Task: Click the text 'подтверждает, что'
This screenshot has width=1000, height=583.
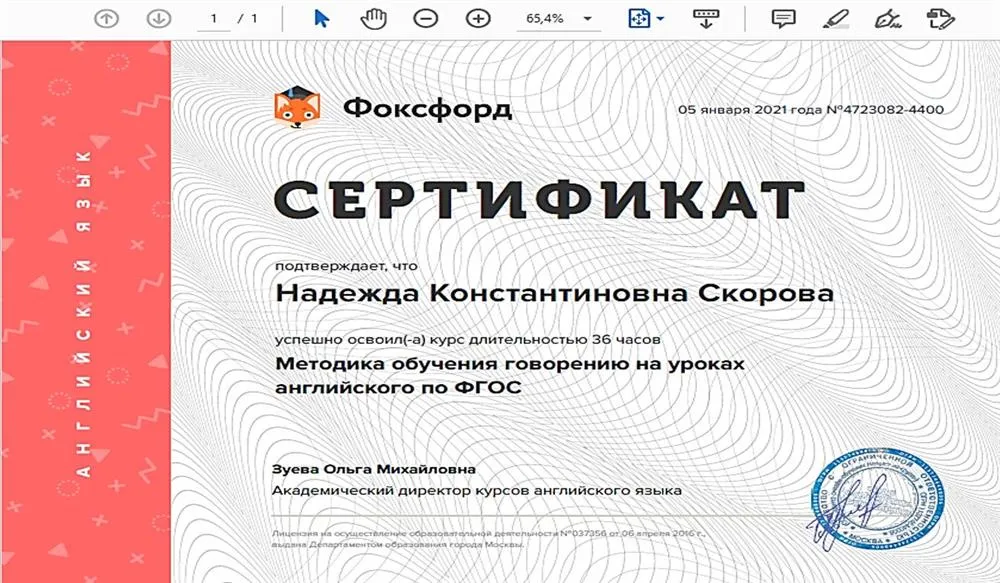Action: click(346, 266)
